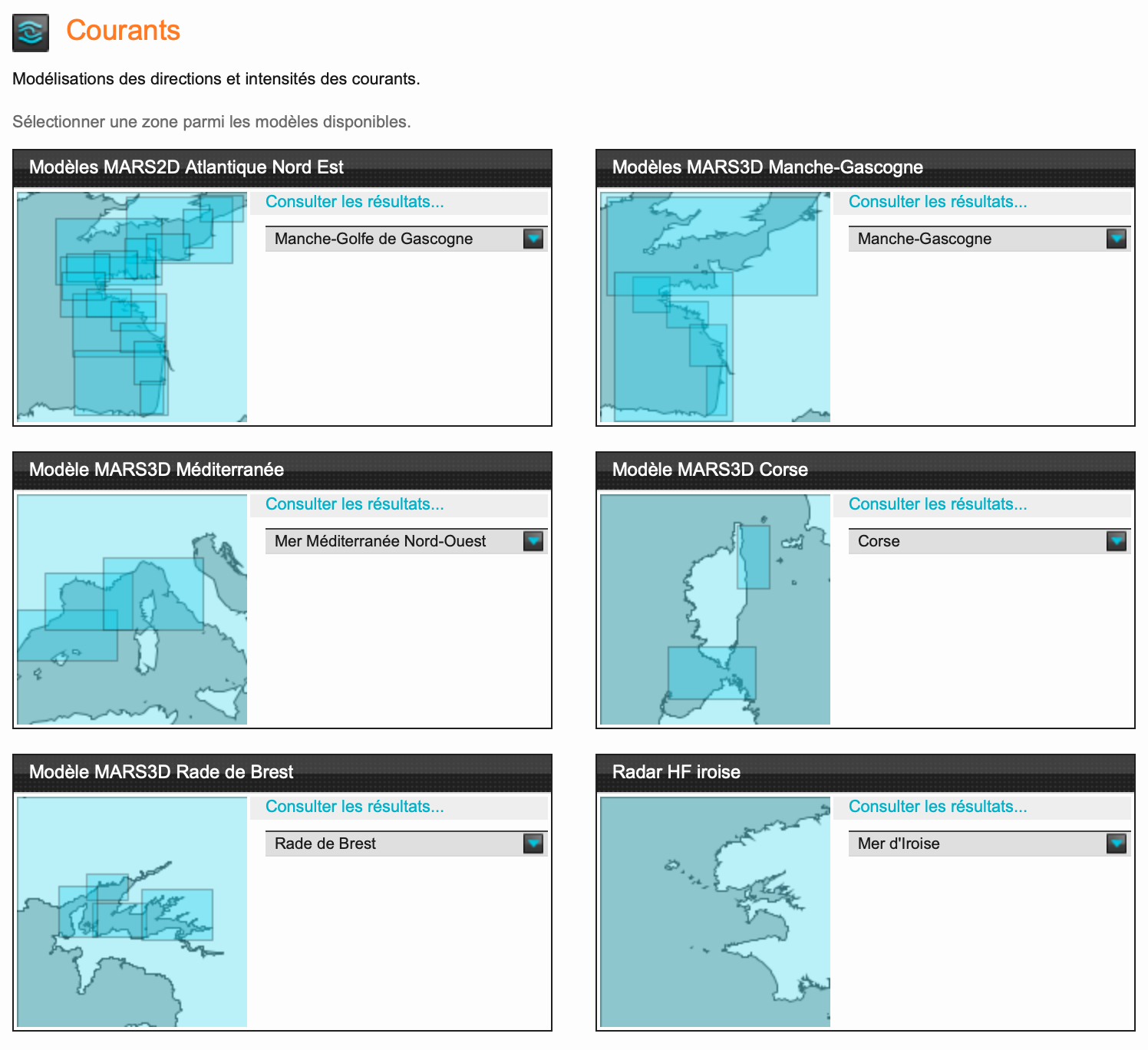Click the MARS3D Manche-Gascogne map thumbnail

(x=715, y=307)
